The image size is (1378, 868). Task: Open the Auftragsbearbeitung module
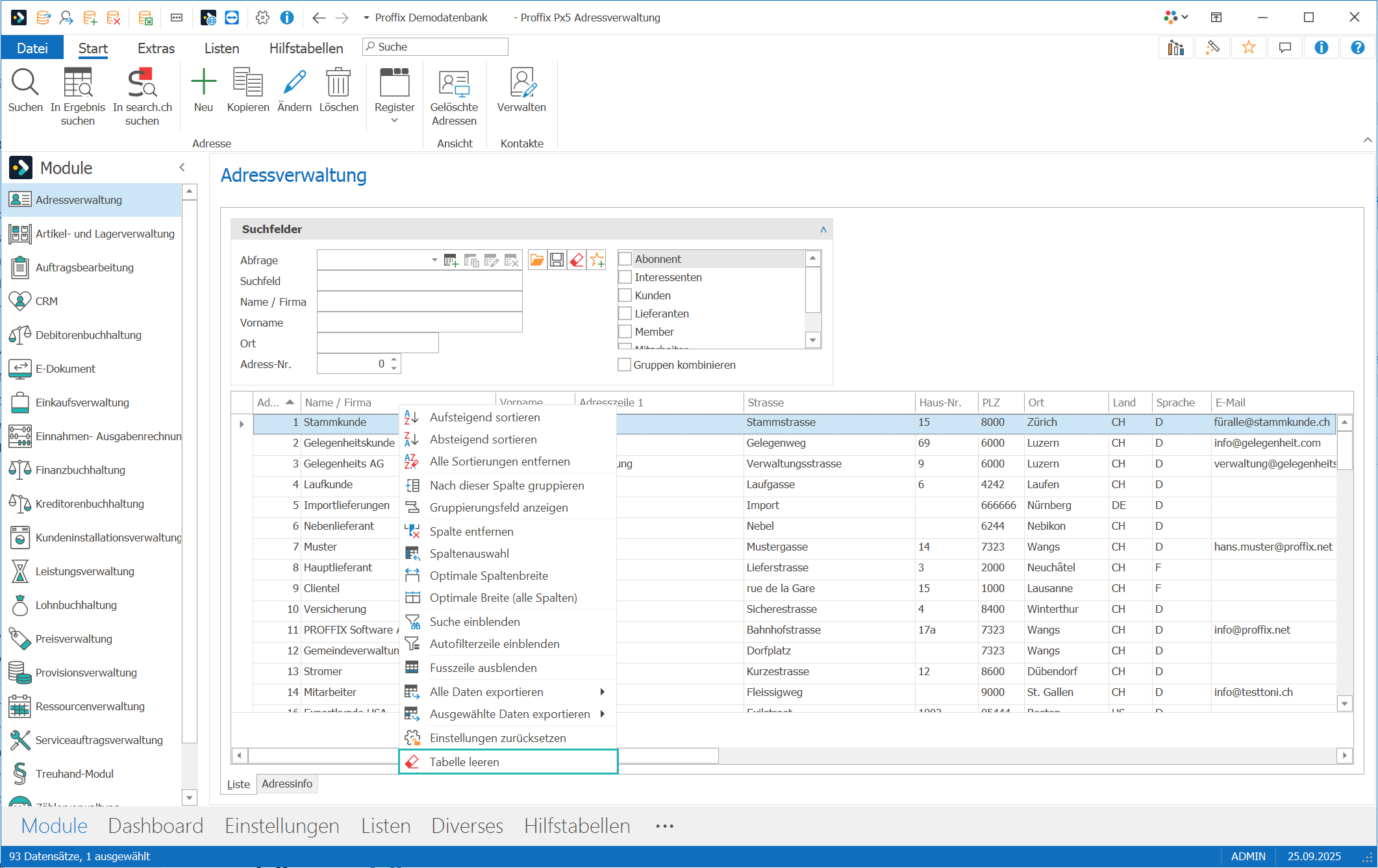[91, 267]
